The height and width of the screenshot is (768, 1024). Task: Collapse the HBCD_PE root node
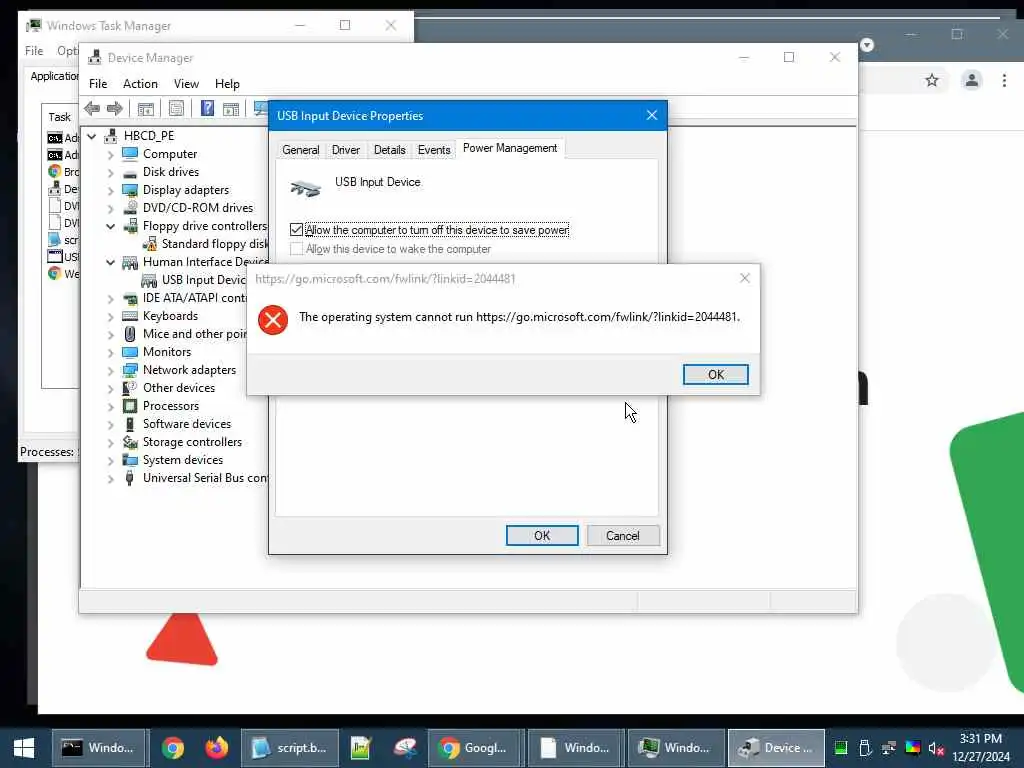click(92, 136)
